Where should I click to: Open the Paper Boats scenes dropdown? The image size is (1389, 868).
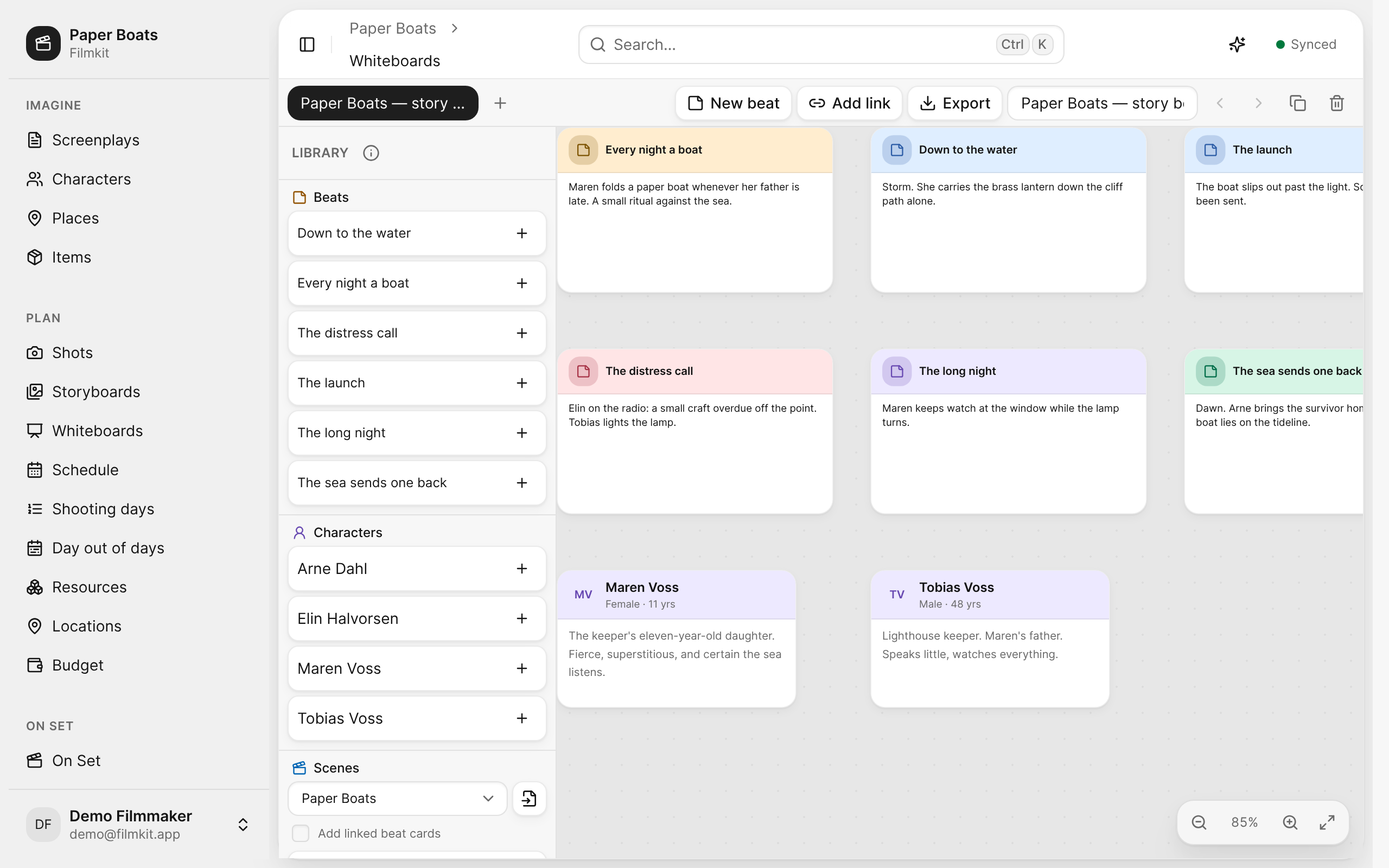pyautogui.click(x=397, y=798)
